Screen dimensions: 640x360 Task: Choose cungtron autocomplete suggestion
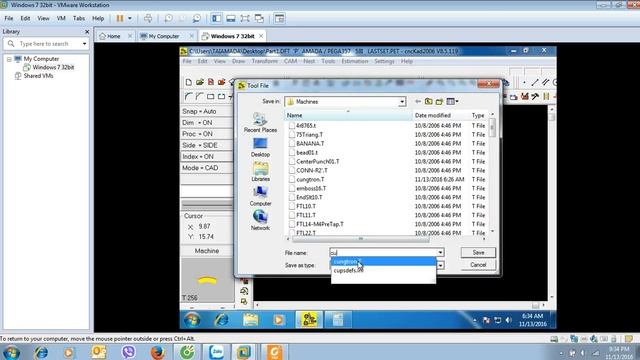click(383, 262)
